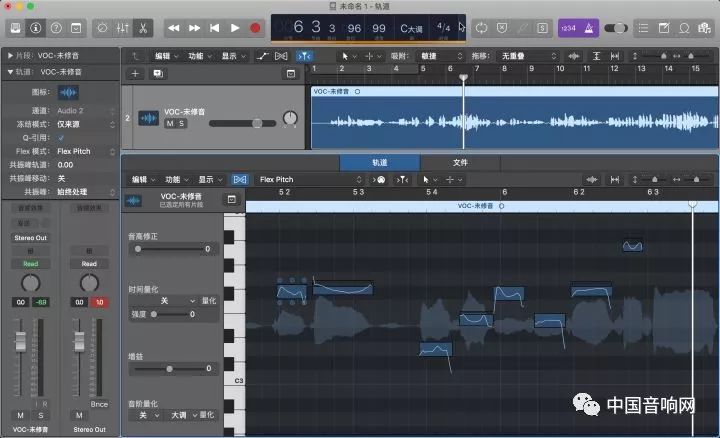
Task: Adjust the 音高修正 pitch correction slider
Action: 171,249
